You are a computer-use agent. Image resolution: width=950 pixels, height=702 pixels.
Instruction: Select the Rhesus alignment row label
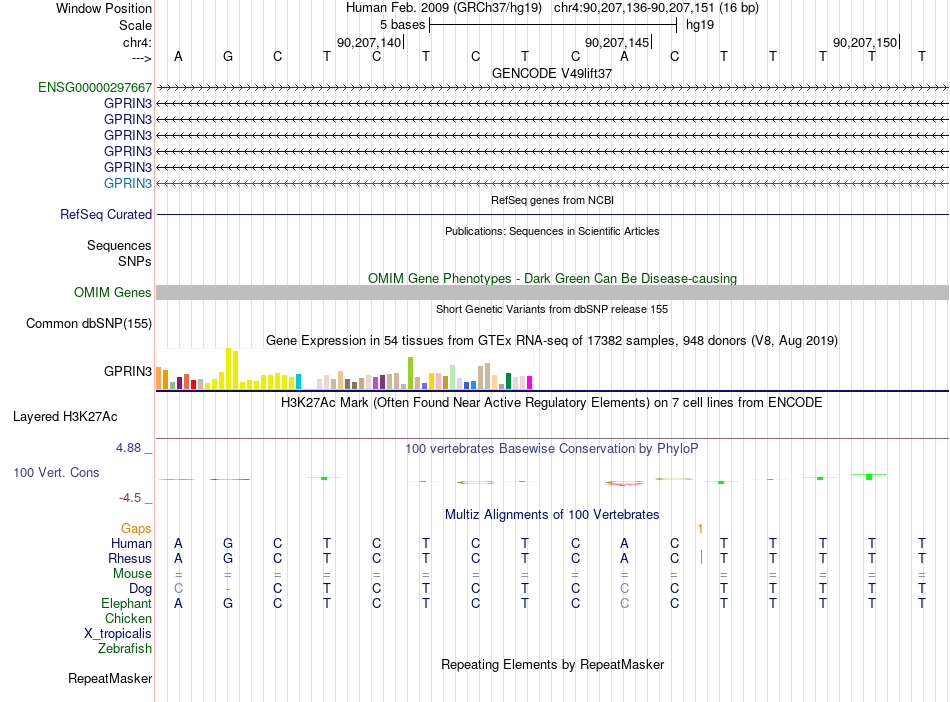[x=130, y=558]
